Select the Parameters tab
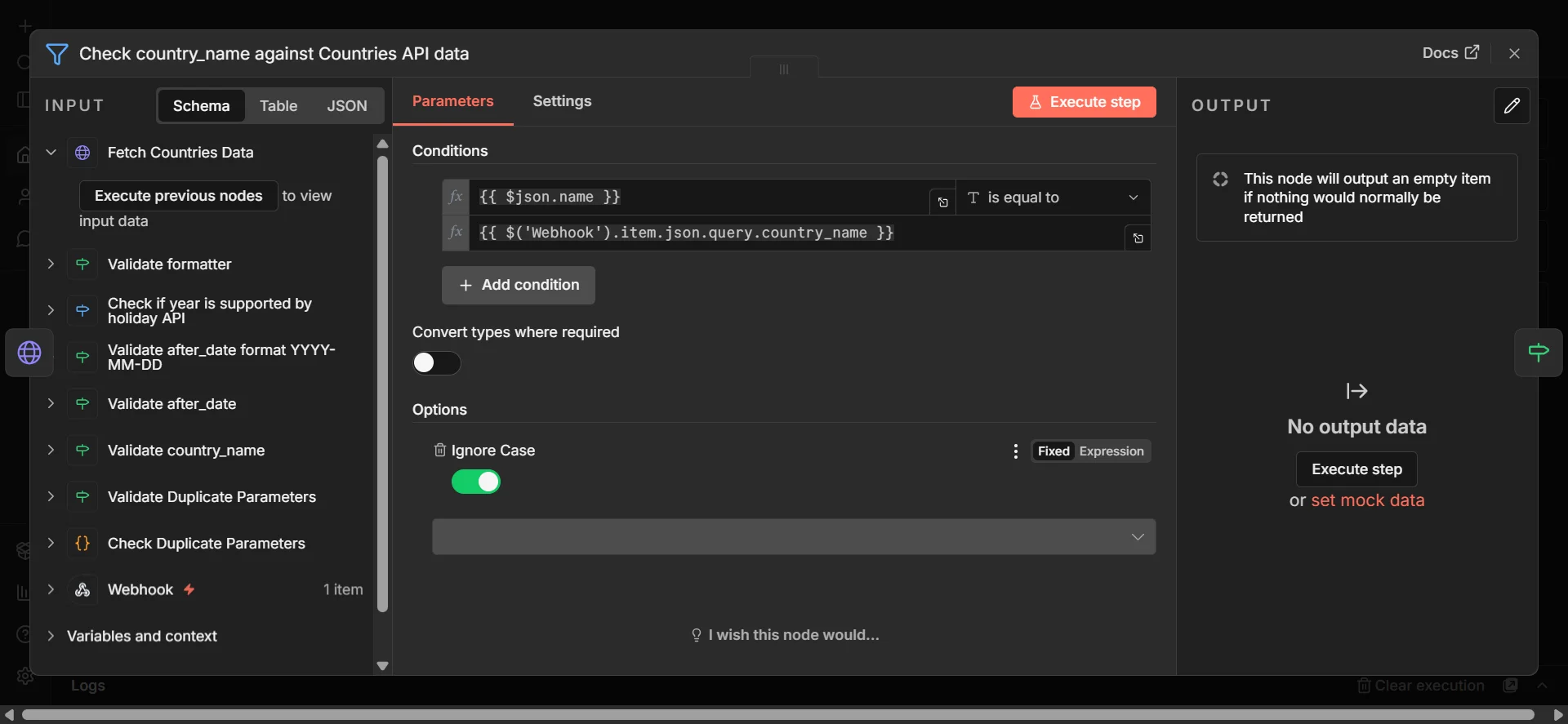1568x724 pixels. pyautogui.click(x=452, y=101)
